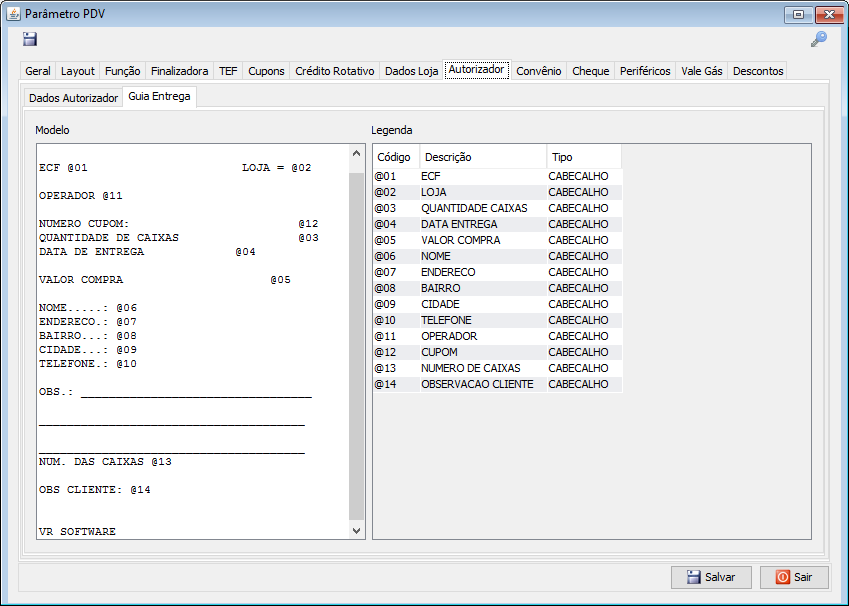Select the CIDADE legend row
Image resolution: width=849 pixels, height=606 pixels.
[x=498, y=304]
